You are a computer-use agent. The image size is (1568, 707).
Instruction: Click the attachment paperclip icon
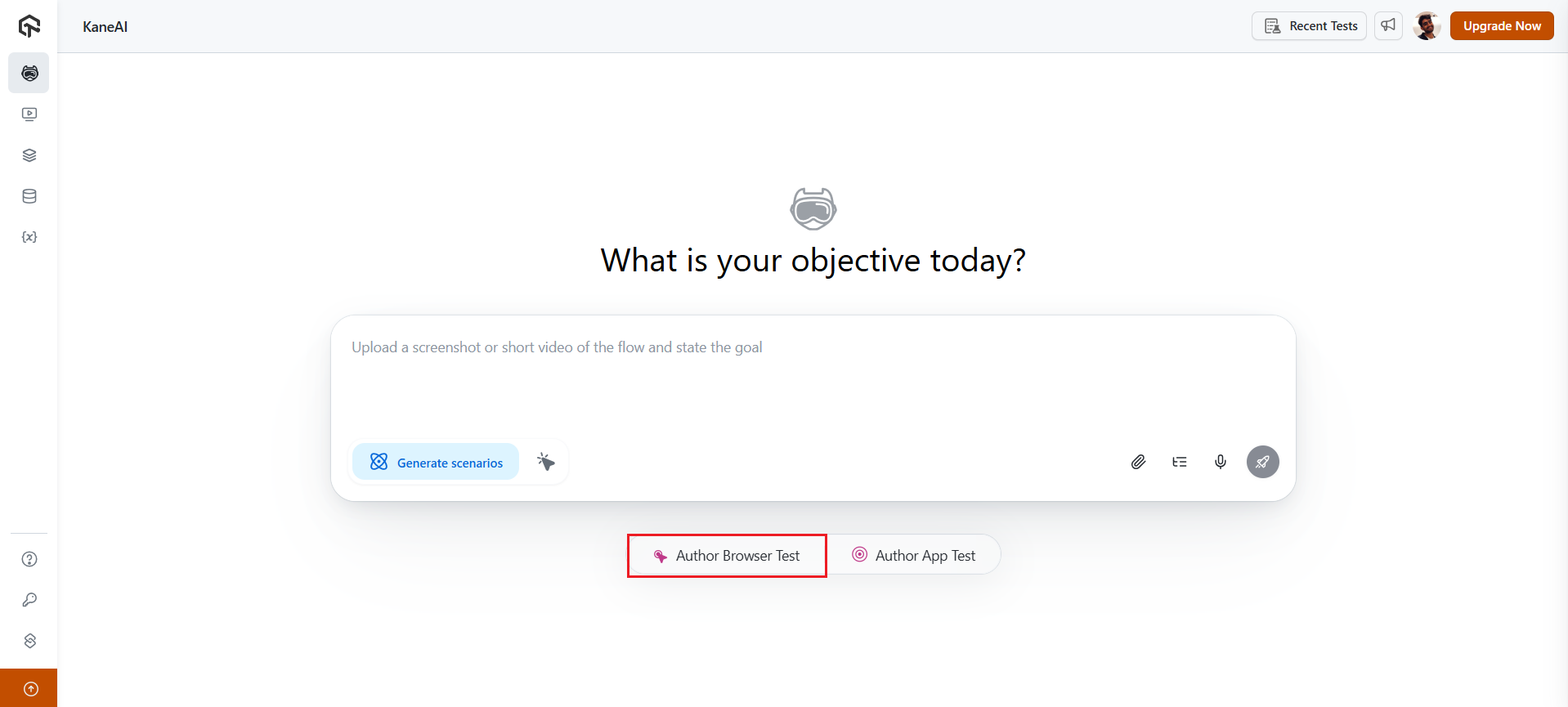1138,462
